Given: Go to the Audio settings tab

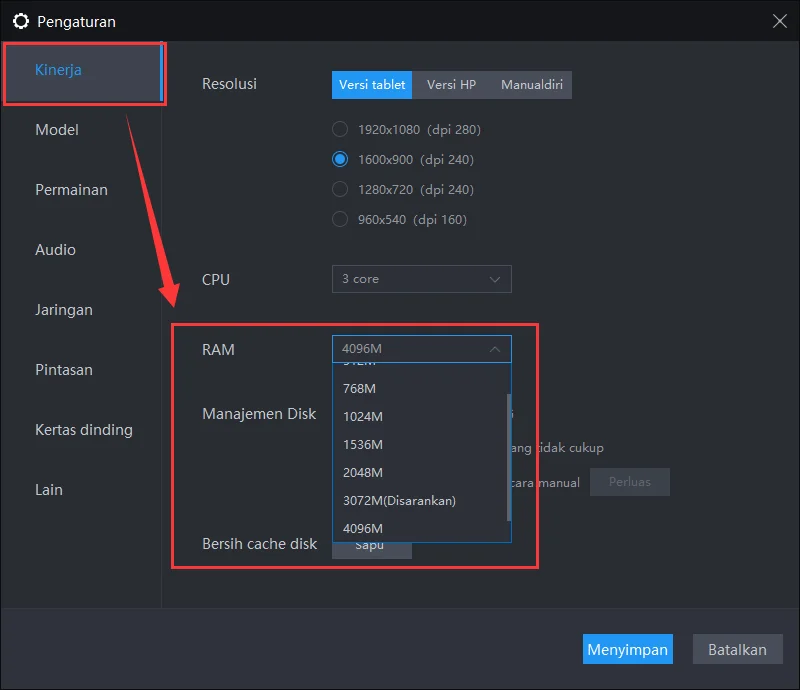Looking at the screenshot, I should (55, 250).
